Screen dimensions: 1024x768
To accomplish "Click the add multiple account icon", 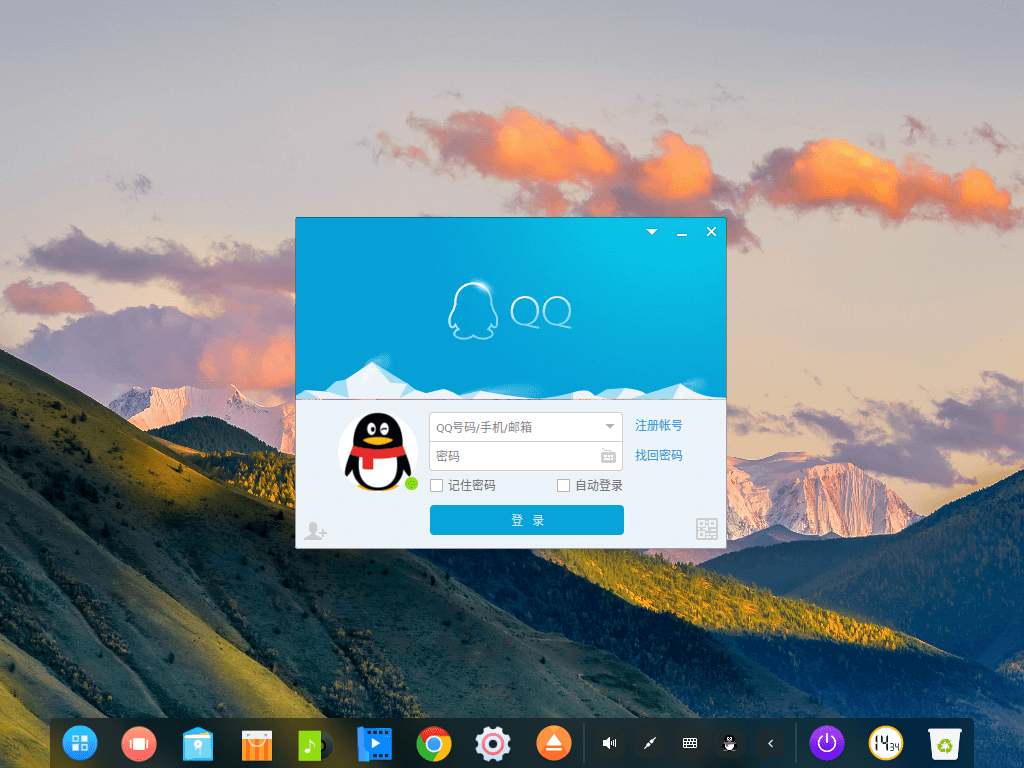I will 315,530.
